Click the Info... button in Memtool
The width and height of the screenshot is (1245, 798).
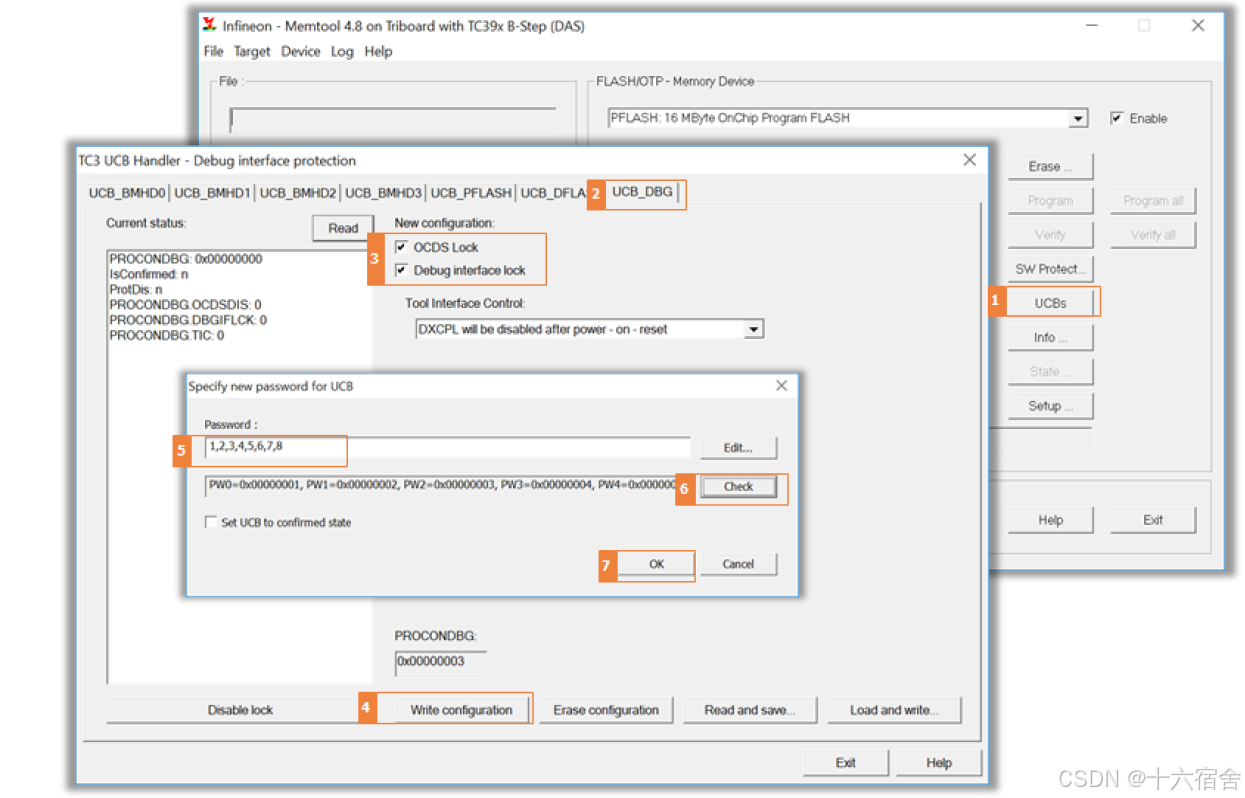[1050, 337]
